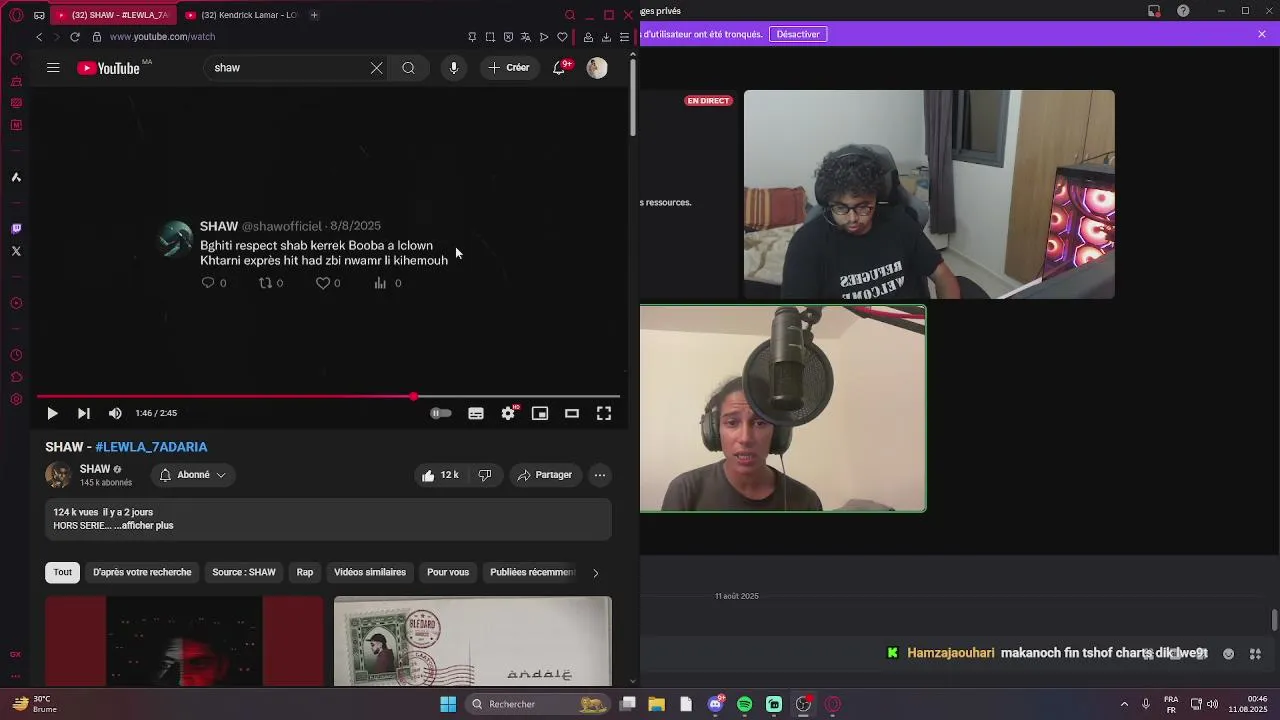The height and width of the screenshot is (720, 1280).
Task: Open Hamzajaouhari username in chat
Action: point(951,653)
